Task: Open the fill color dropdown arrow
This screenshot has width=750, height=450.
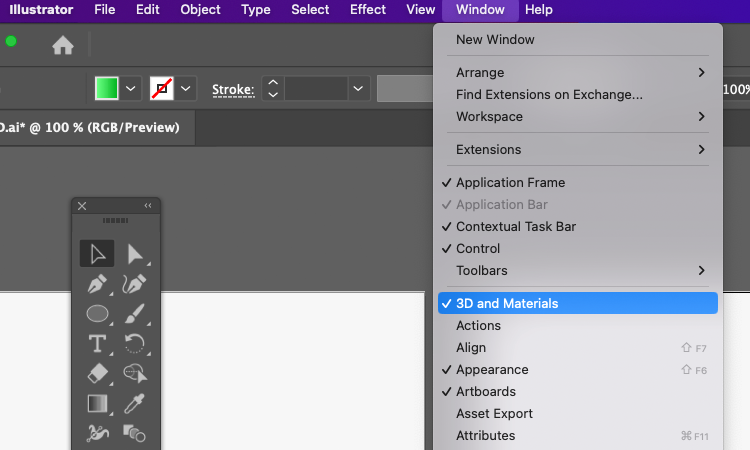Action: coord(131,88)
